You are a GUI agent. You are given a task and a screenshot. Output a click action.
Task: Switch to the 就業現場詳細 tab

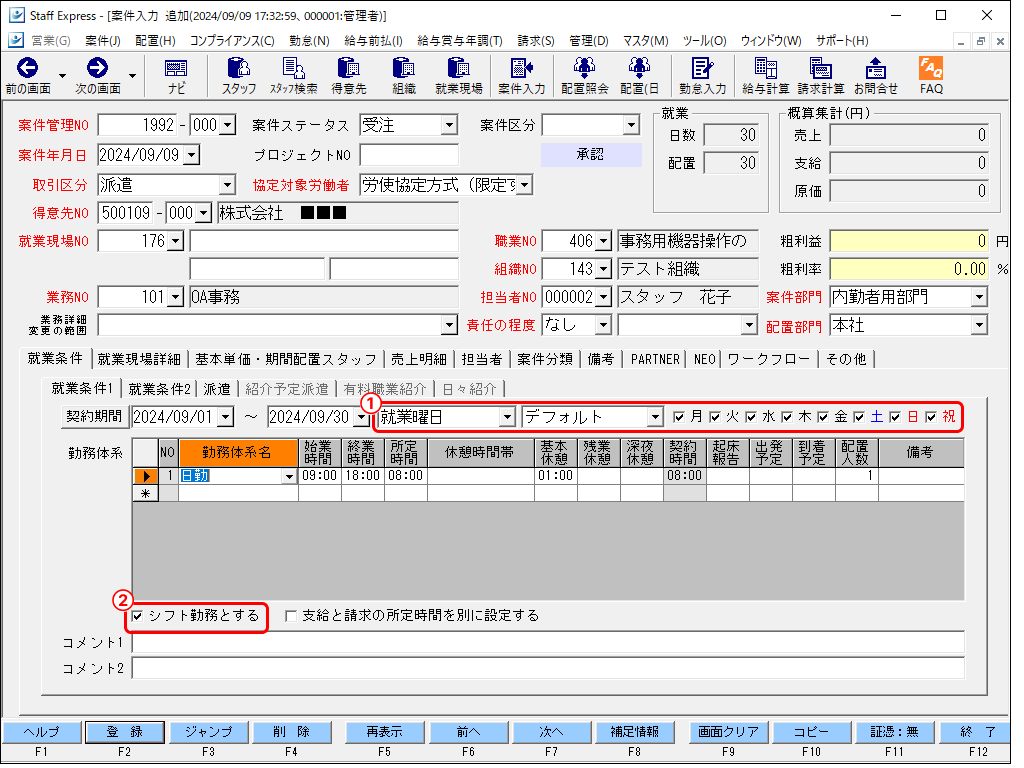coord(139,359)
